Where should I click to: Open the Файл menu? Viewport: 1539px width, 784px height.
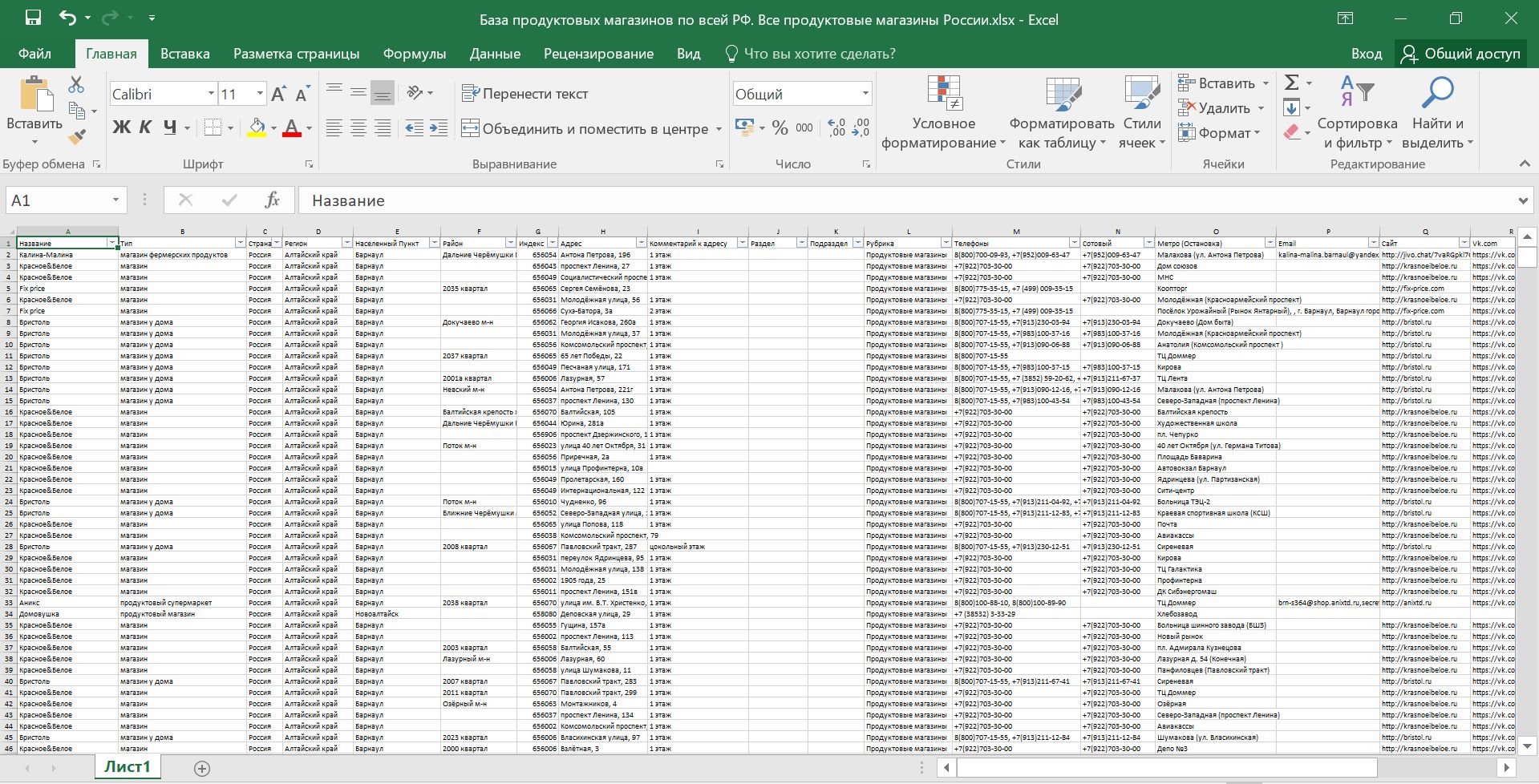(x=34, y=54)
